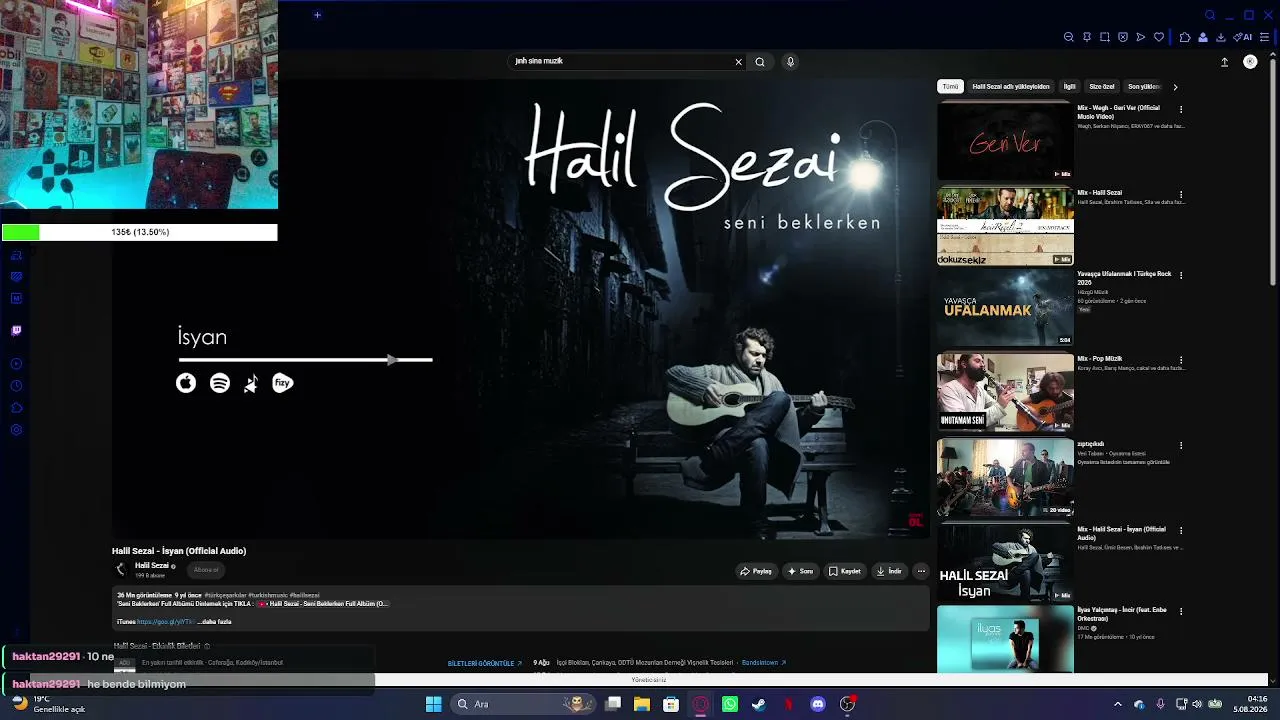The height and width of the screenshot is (720, 1280).
Task: Open the YouTube upload/create arrow icon
Action: 1224,62
